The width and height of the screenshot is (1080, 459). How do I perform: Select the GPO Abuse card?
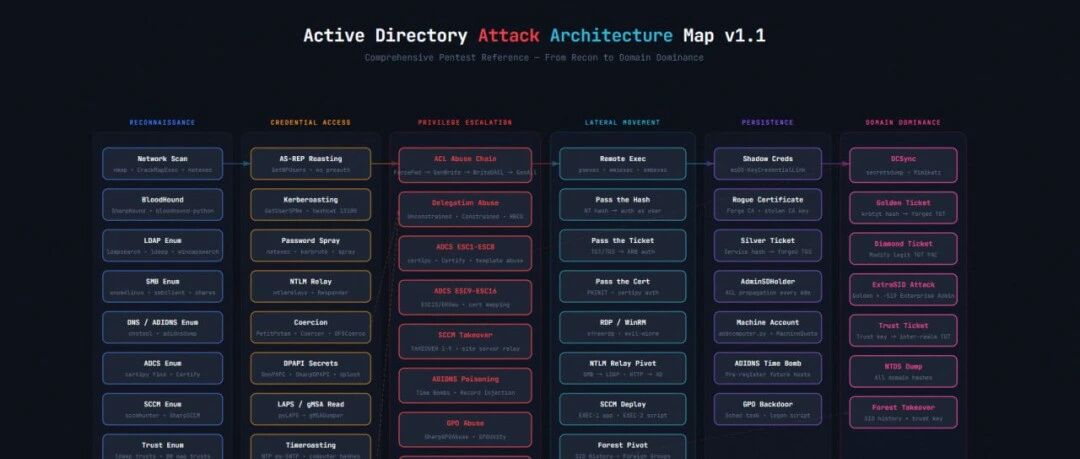pyautogui.click(x=465, y=430)
